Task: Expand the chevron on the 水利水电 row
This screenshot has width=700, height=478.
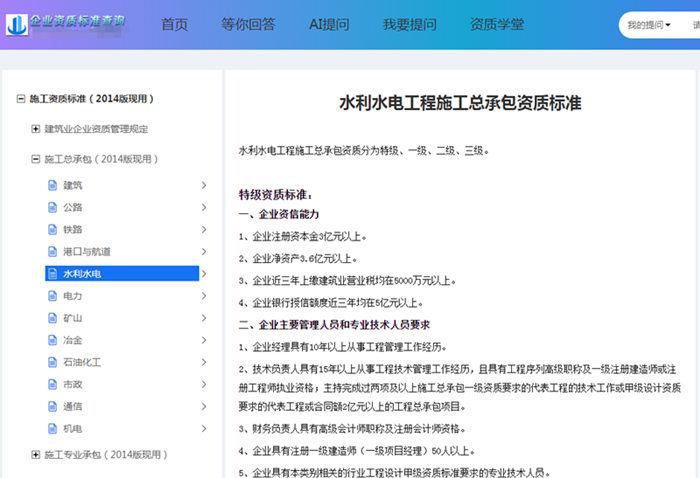Action: (x=204, y=274)
